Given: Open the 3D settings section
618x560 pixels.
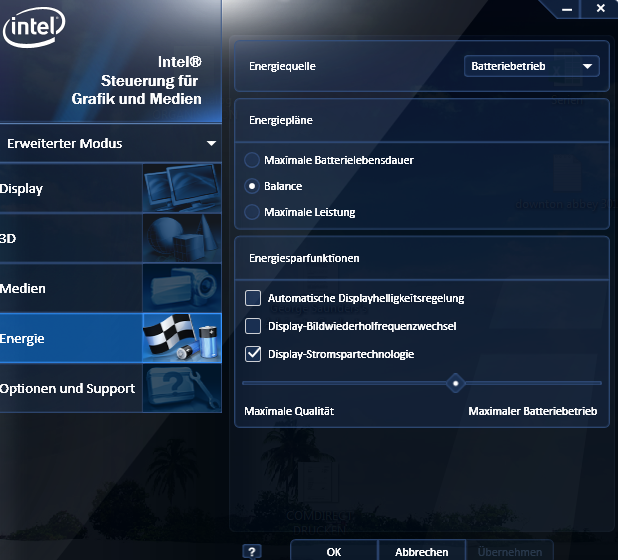Looking at the screenshot, I should tap(111, 238).
